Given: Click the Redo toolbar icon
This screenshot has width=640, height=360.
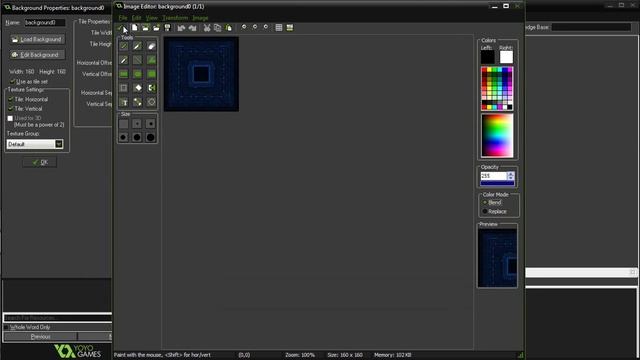Looking at the screenshot, I should click(x=192, y=28).
